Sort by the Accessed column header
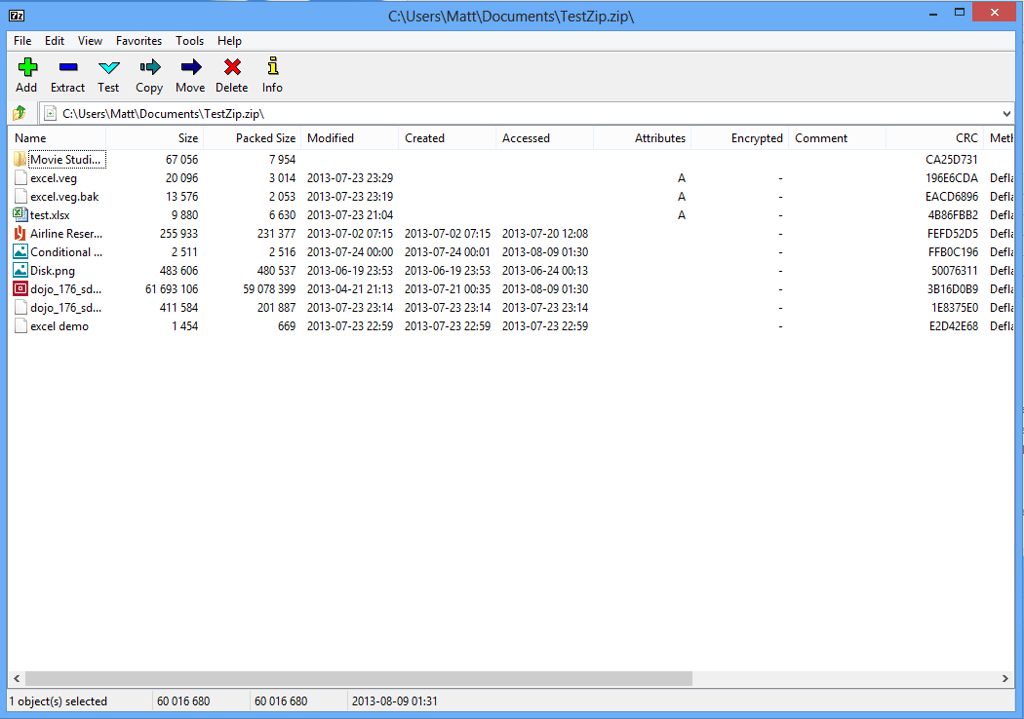The image size is (1024, 719). 545,138
